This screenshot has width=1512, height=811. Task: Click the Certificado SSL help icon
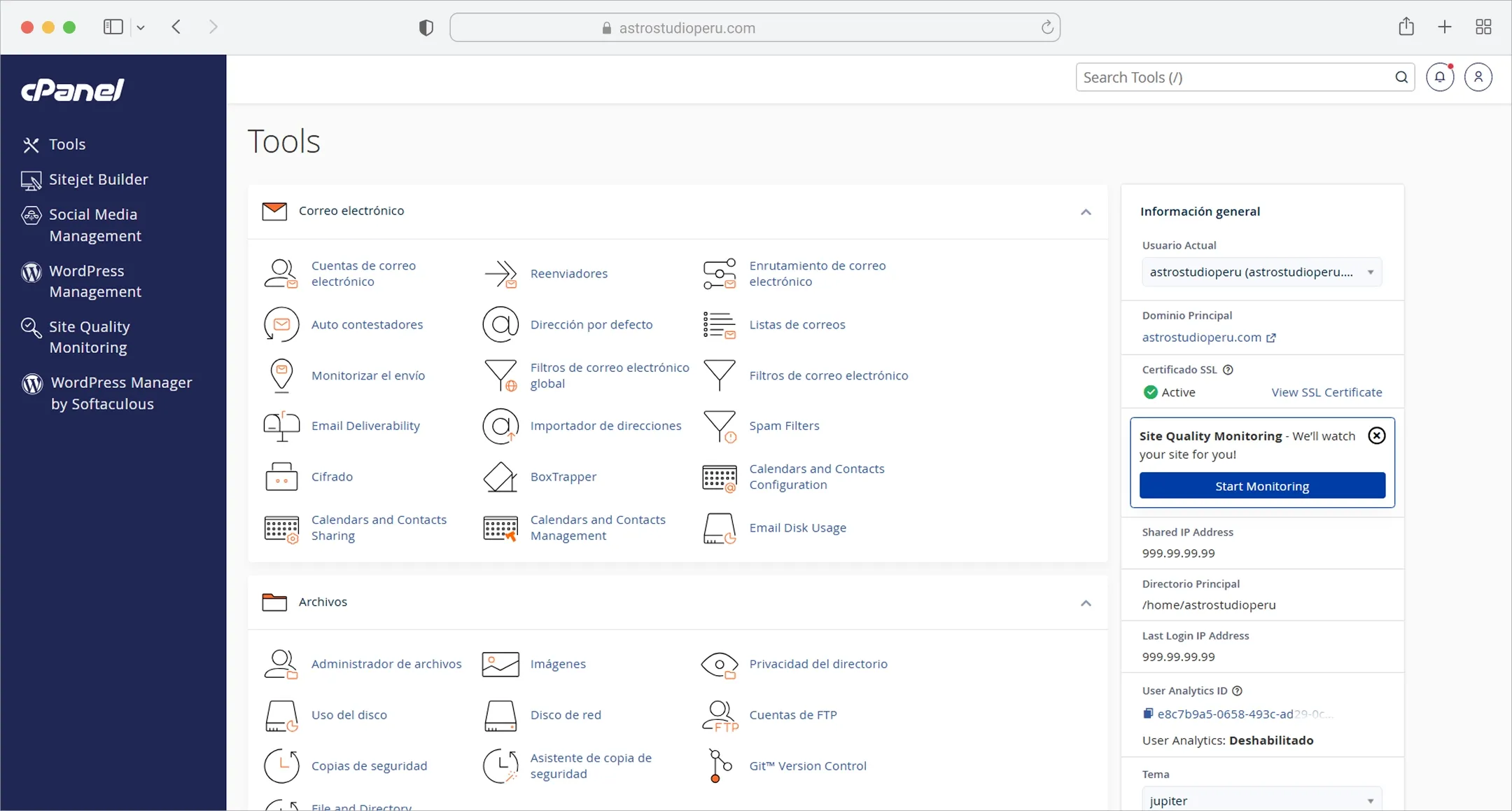[1228, 370]
